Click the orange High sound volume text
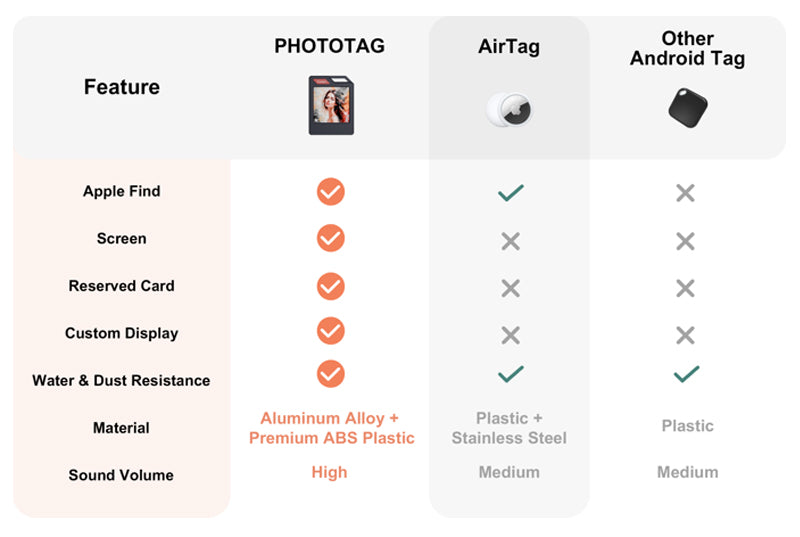The image size is (800, 537). (329, 472)
